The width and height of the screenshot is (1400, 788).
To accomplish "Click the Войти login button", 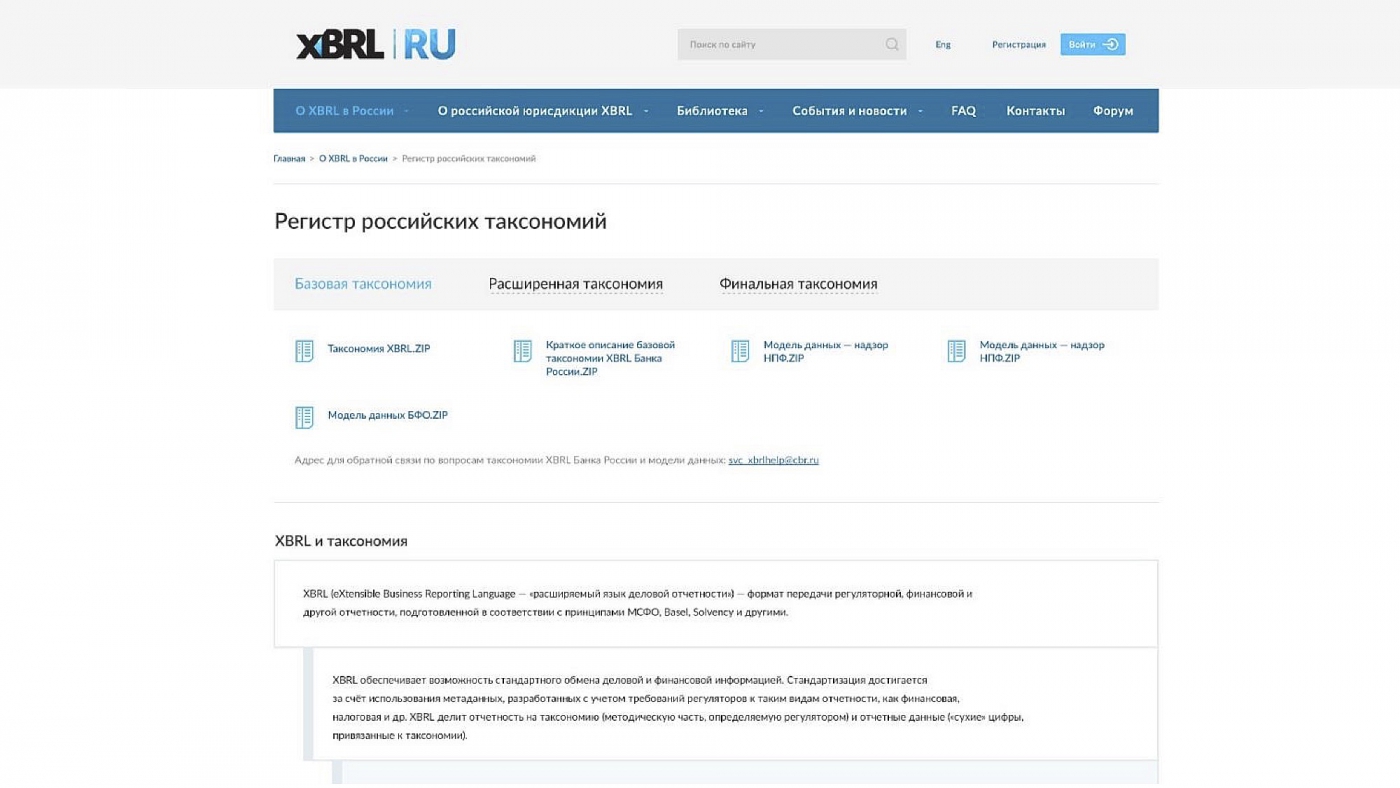I will point(1093,44).
